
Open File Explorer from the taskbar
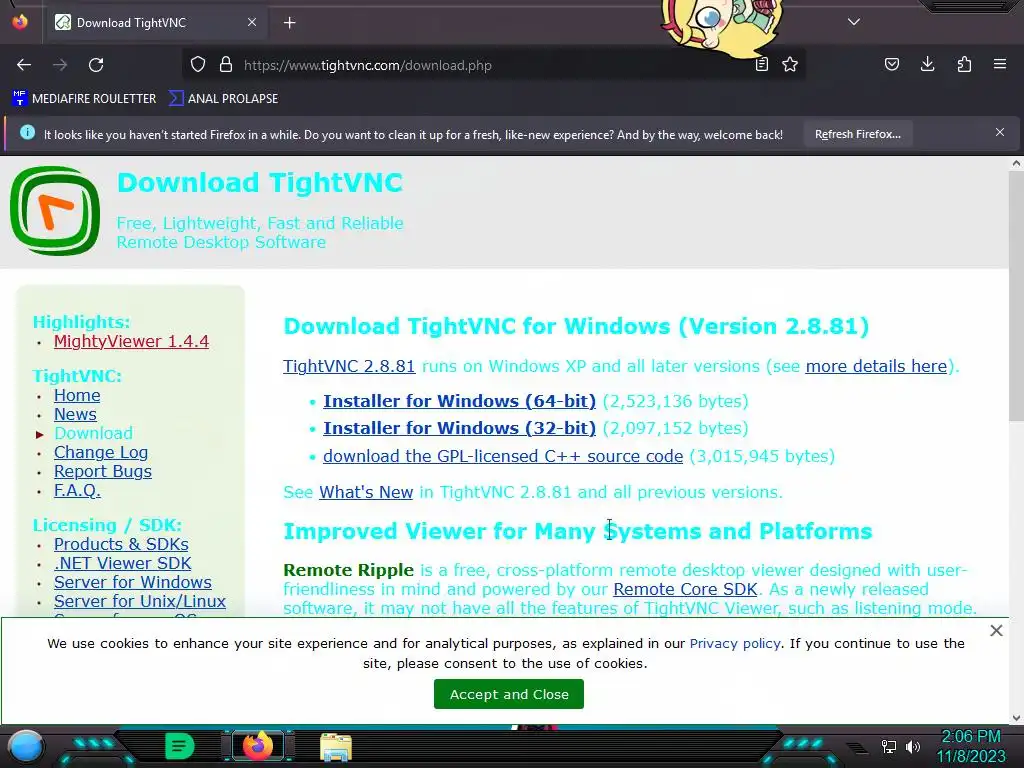tap(336, 747)
